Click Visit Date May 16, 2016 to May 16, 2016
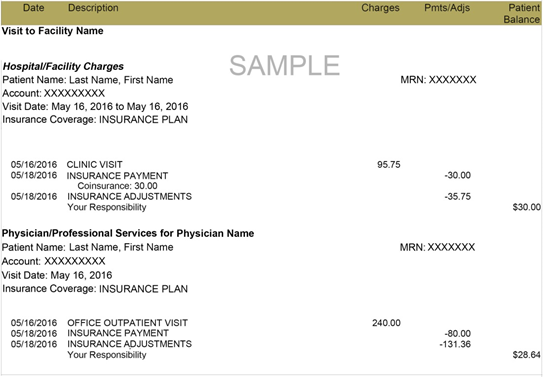This screenshot has height=378, width=545. [95, 106]
